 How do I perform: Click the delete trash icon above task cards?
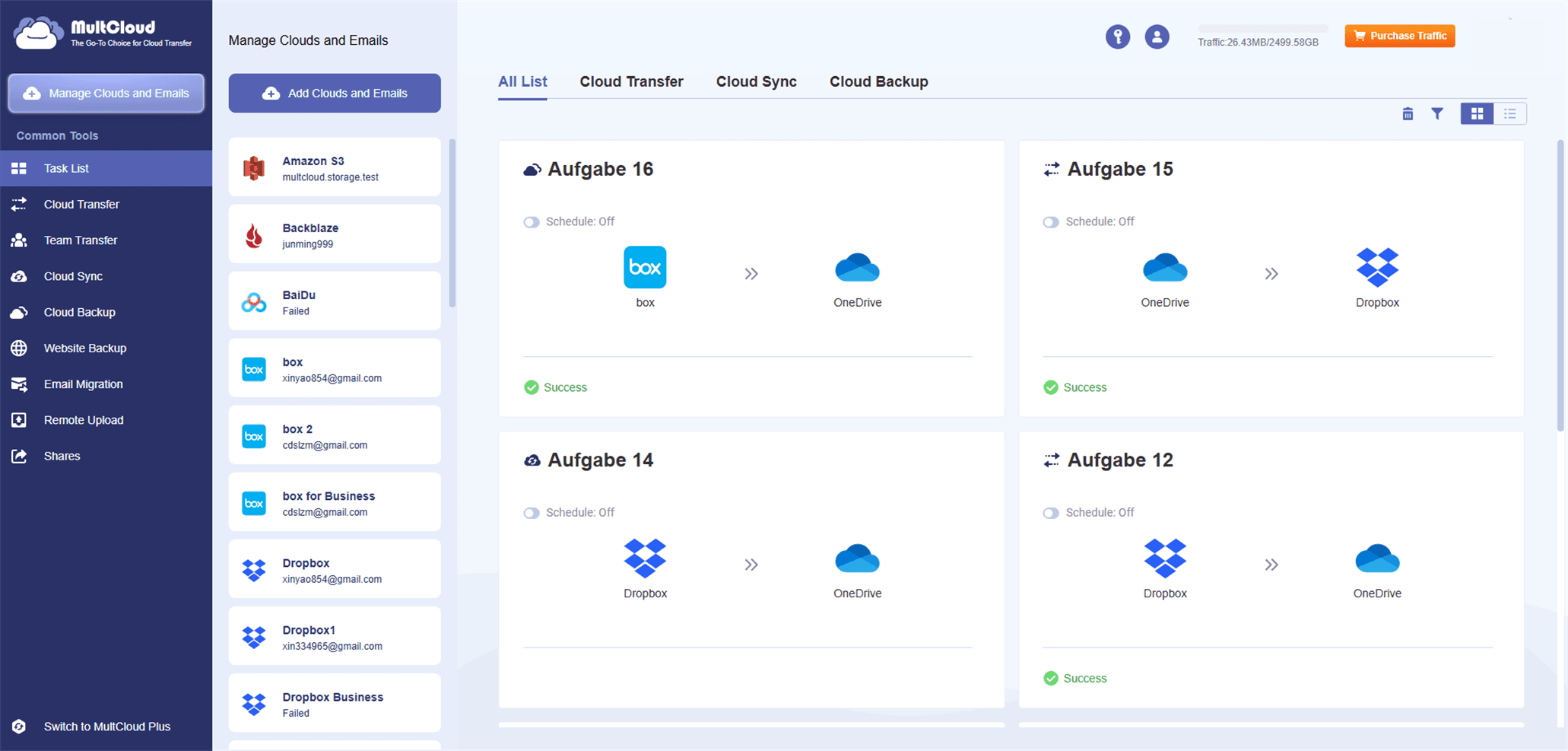(1408, 113)
